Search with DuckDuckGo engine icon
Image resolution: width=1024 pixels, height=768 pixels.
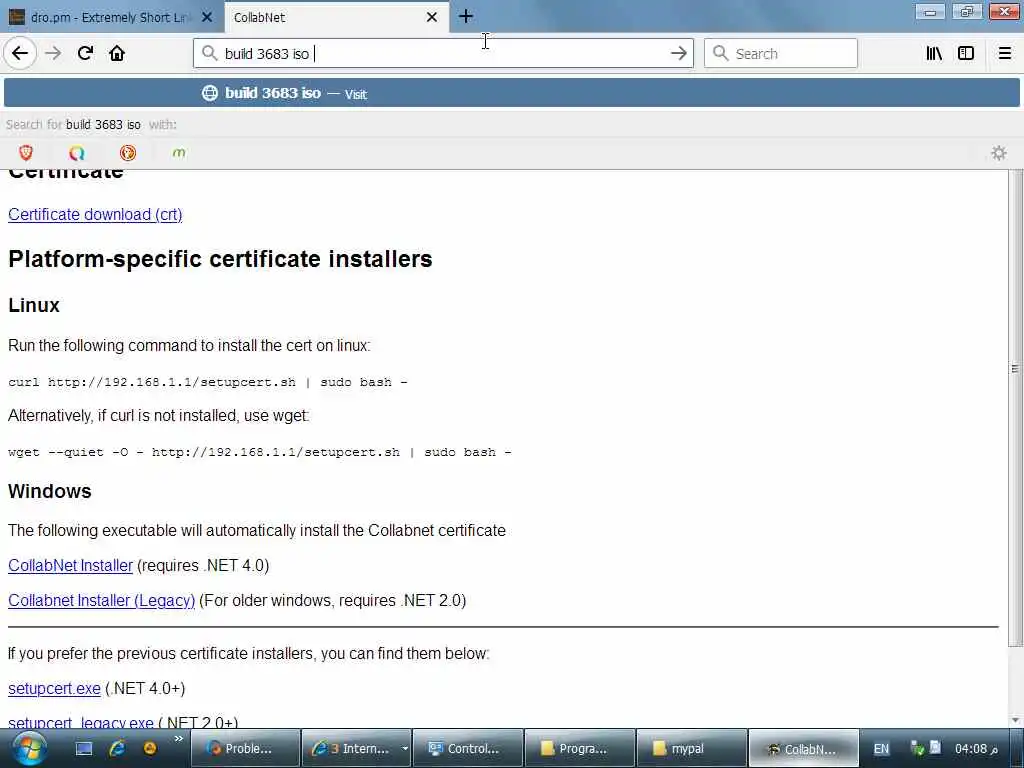tap(128, 153)
